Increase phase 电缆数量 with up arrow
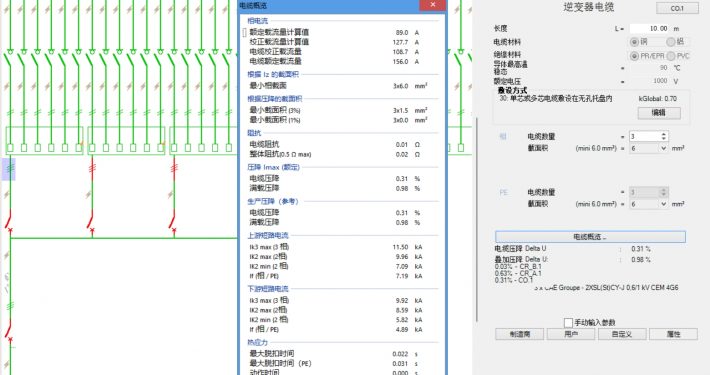The image size is (710, 375). [664, 134]
